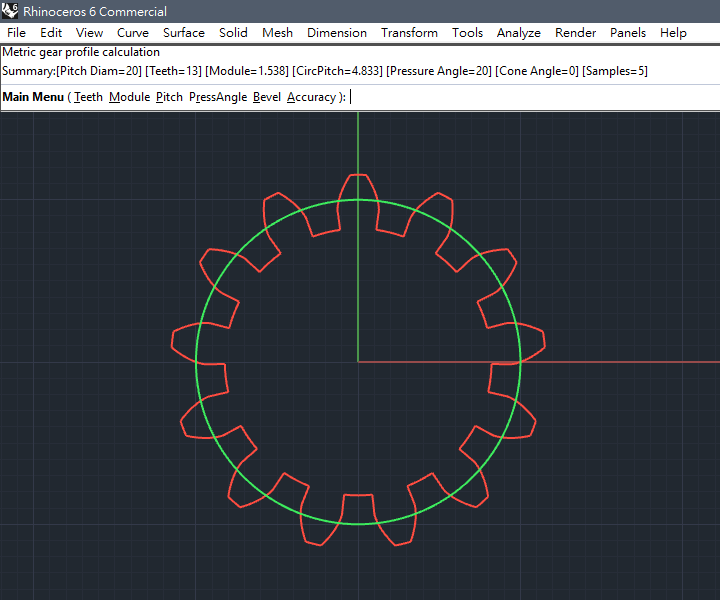The height and width of the screenshot is (600, 720).
Task: Choose the Teeth command option
Action: [89, 97]
